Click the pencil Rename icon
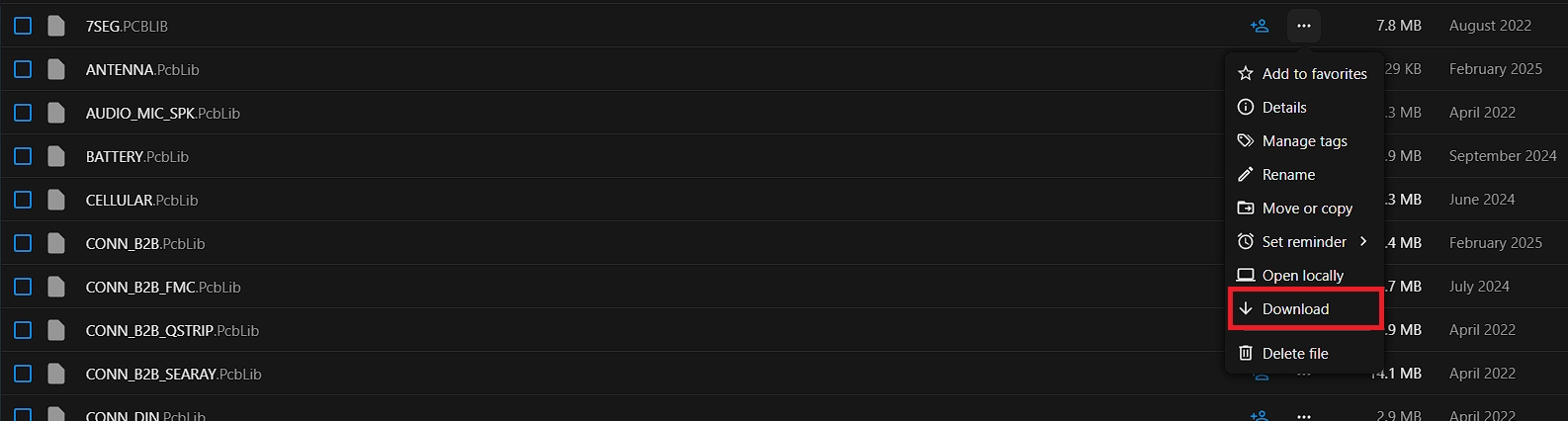This screenshot has width=1568, height=421. tap(1246, 175)
